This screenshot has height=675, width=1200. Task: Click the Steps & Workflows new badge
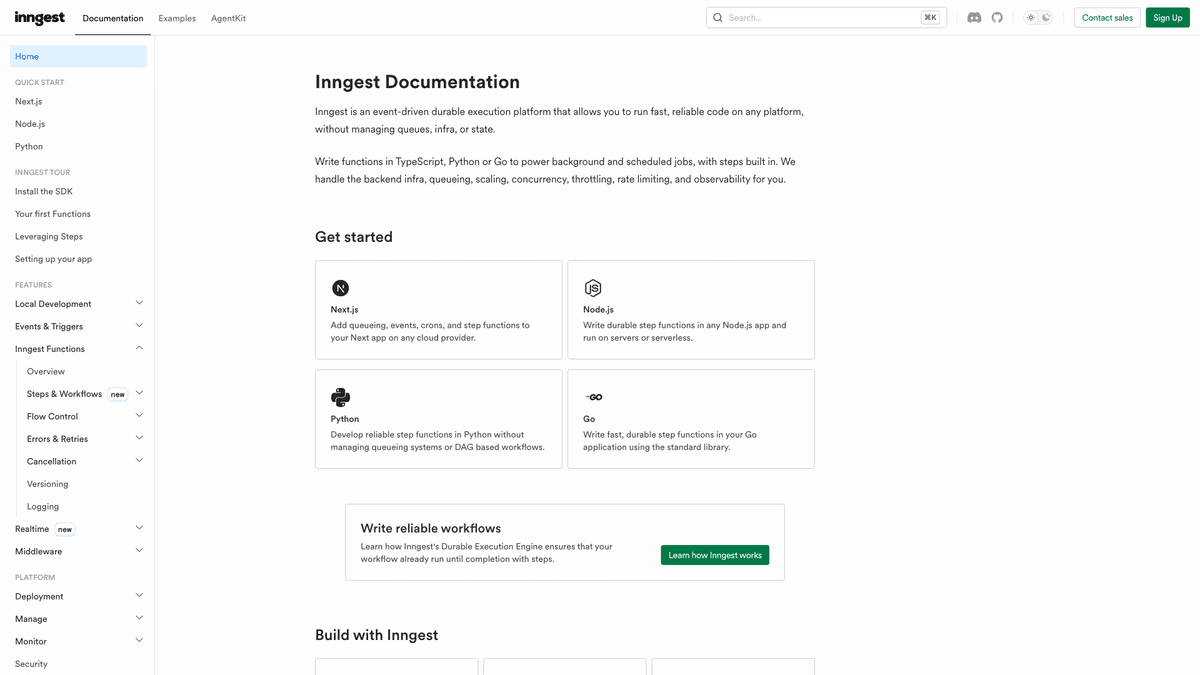point(118,394)
